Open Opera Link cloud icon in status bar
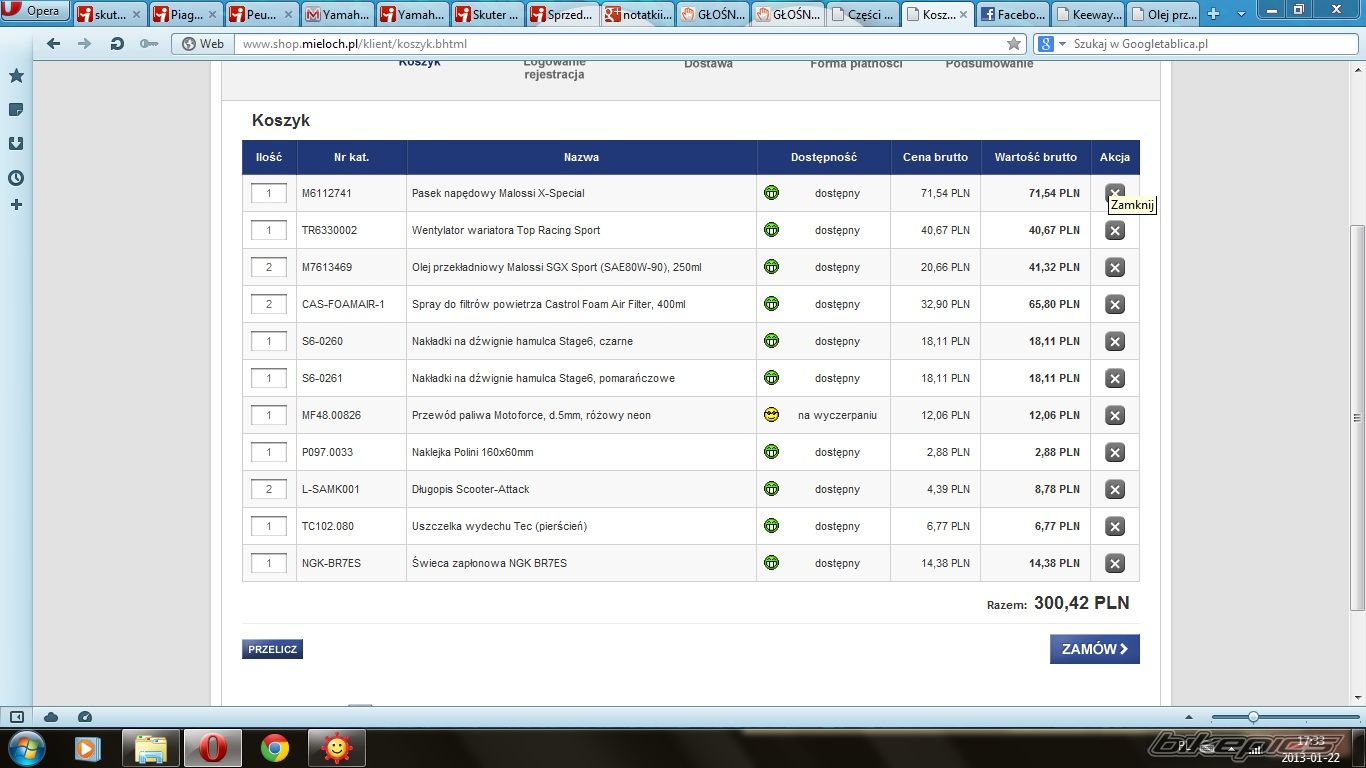Viewport: 1366px width, 768px height. (51, 717)
